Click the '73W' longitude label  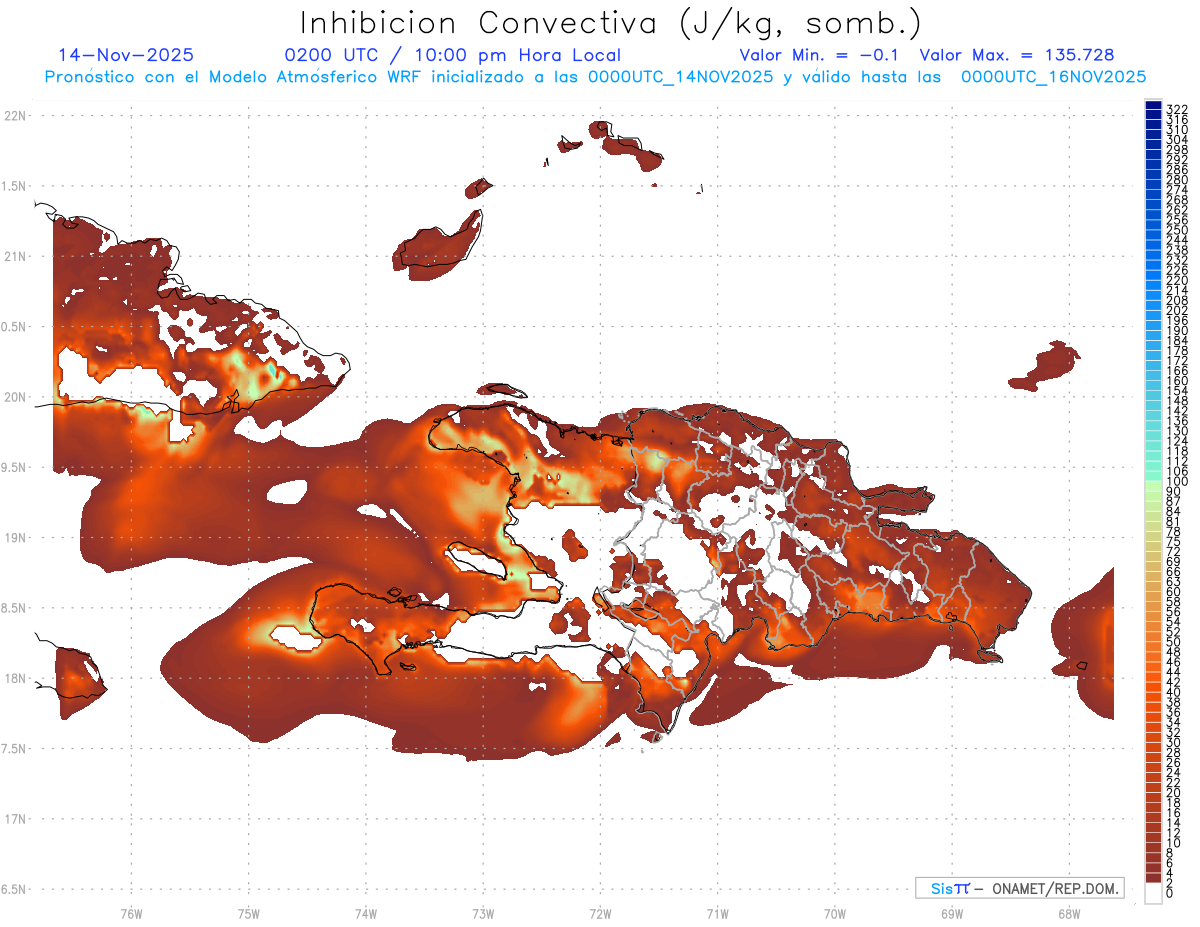pyautogui.click(x=483, y=913)
